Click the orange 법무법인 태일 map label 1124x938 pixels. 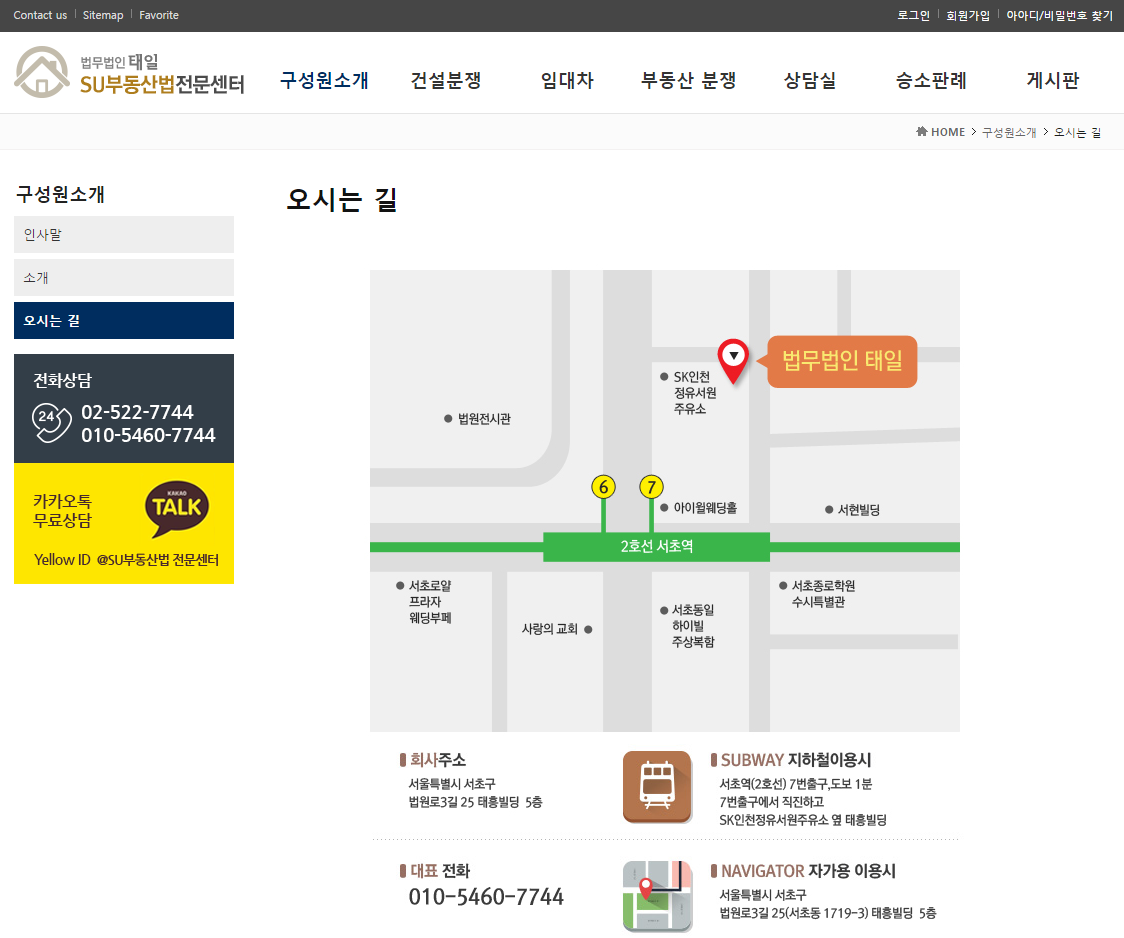point(842,361)
